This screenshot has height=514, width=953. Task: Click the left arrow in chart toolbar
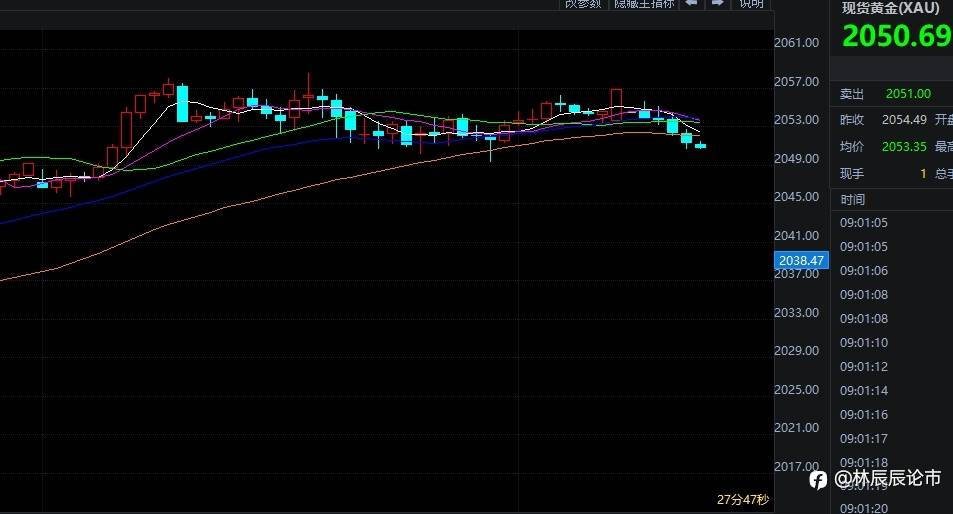coord(691,4)
